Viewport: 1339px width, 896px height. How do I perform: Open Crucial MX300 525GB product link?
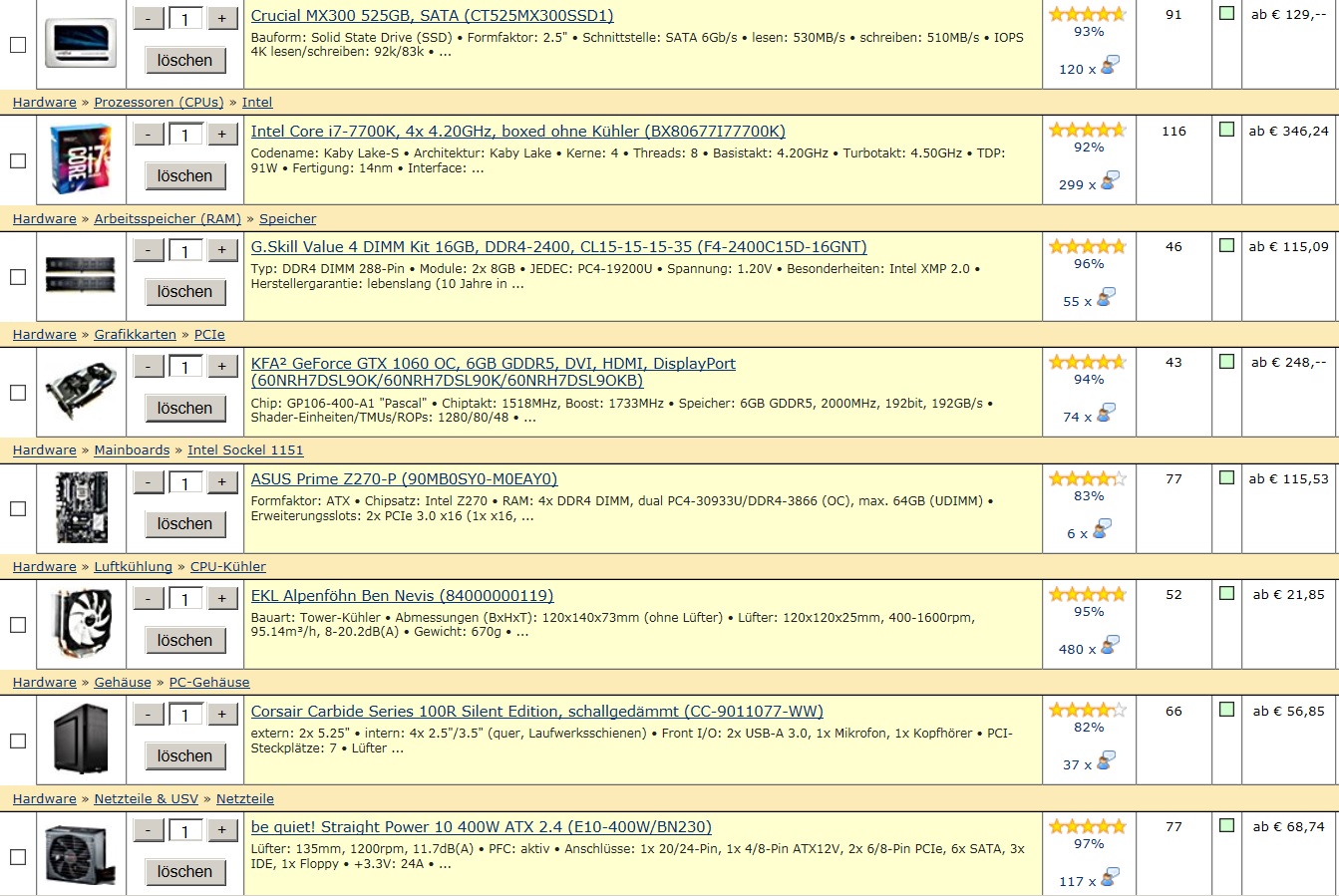432,16
